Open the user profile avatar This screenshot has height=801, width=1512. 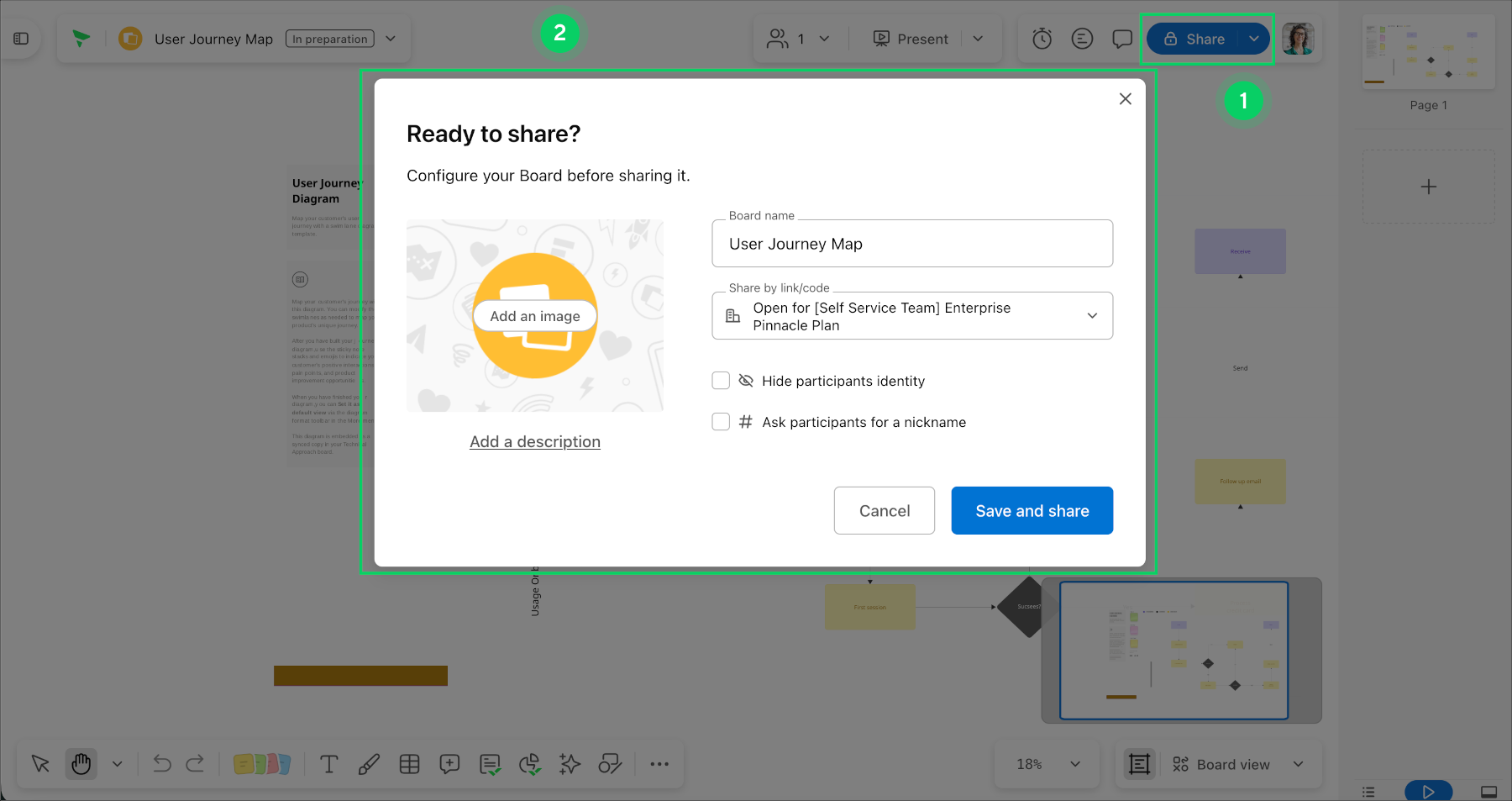1298,39
